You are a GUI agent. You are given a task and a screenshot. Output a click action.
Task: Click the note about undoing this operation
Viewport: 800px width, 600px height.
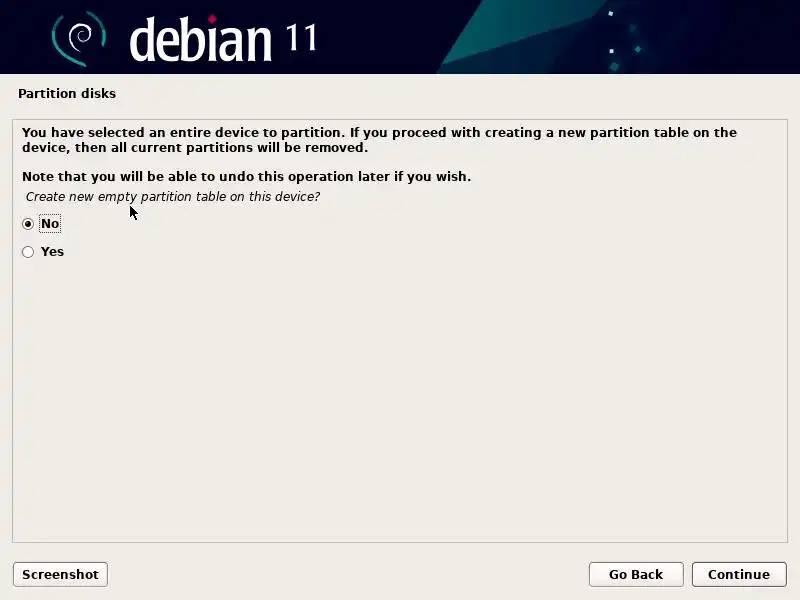pyautogui.click(x=246, y=177)
